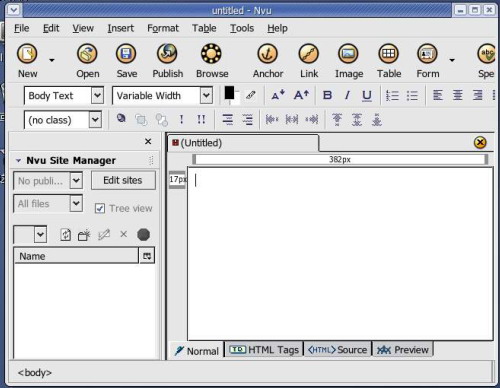The image size is (500, 388).
Task: Toggle the Tree view checkbox
Action: point(100,208)
